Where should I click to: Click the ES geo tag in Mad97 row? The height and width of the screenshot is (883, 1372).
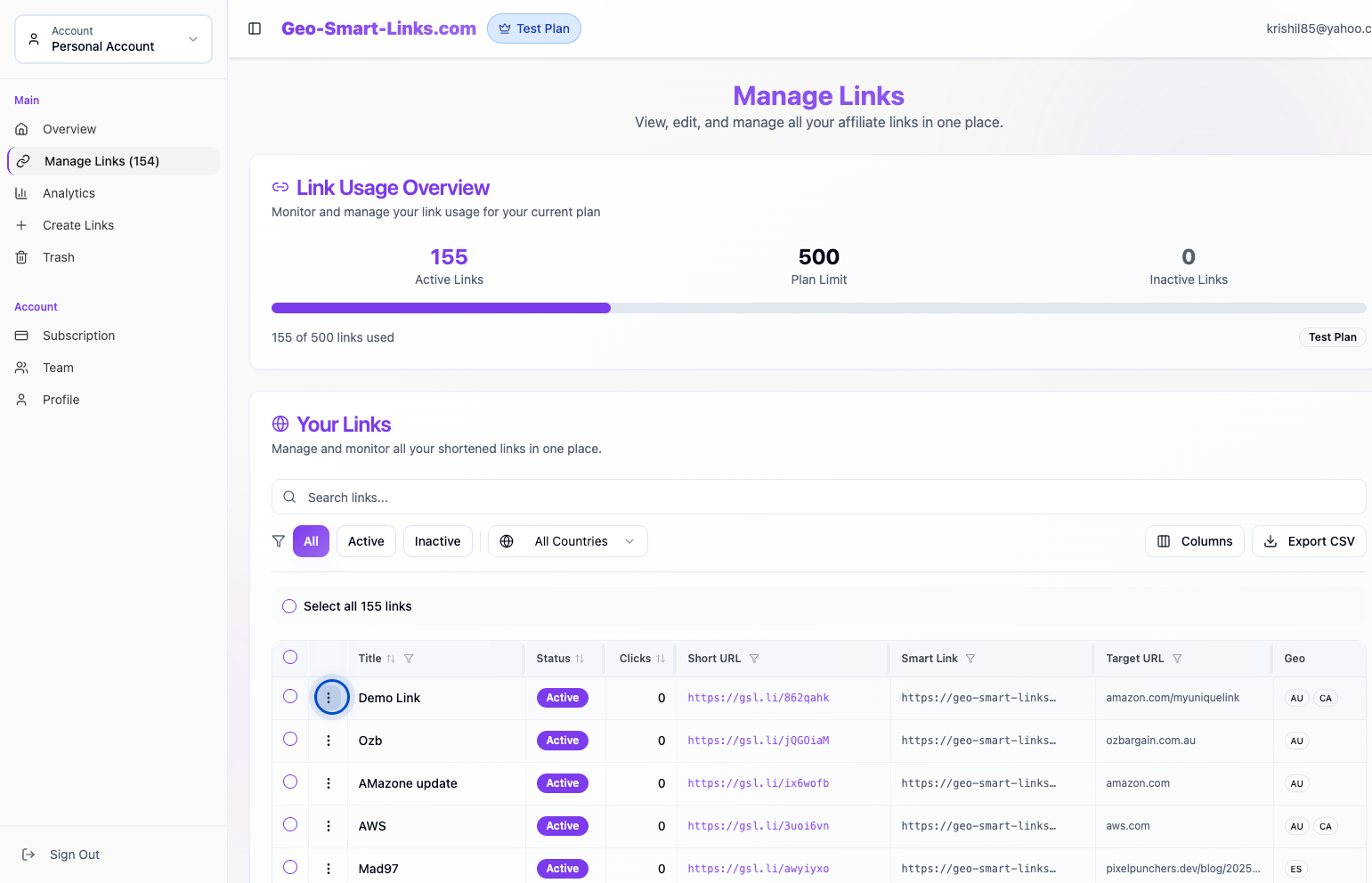1296,870
